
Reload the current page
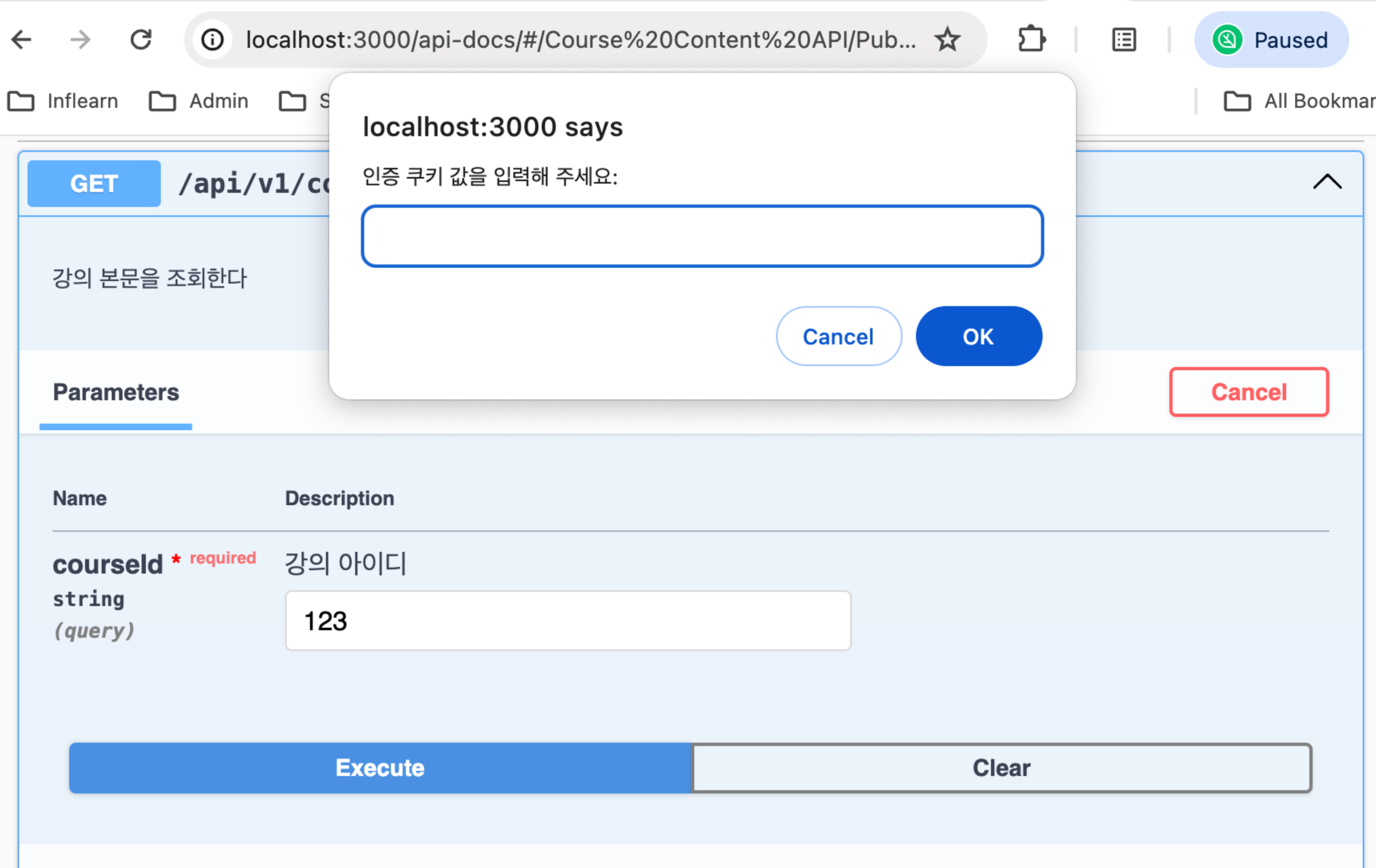(x=140, y=40)
